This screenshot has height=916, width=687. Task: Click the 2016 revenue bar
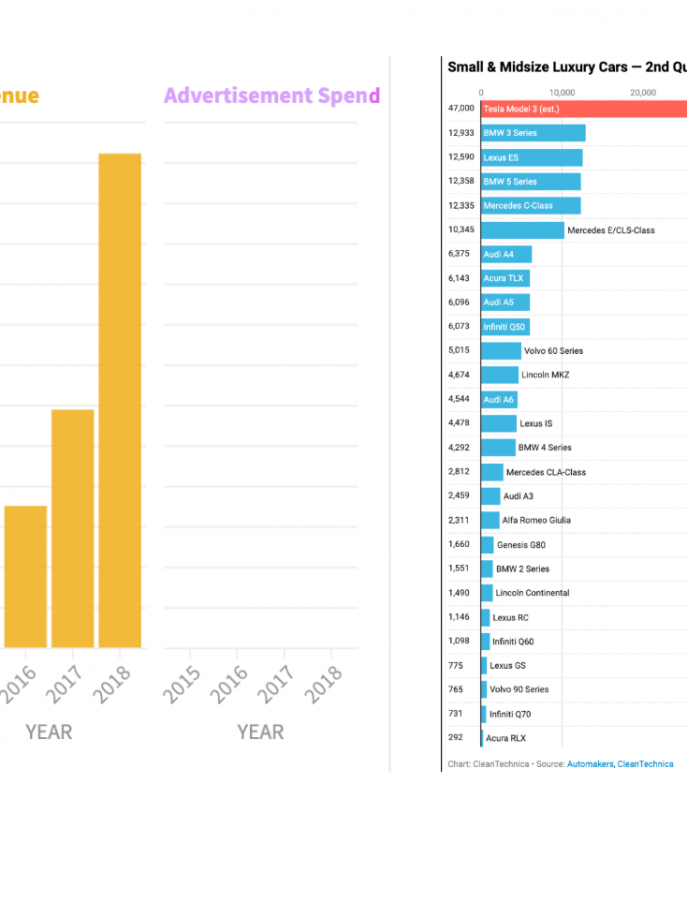click(26, 577)
